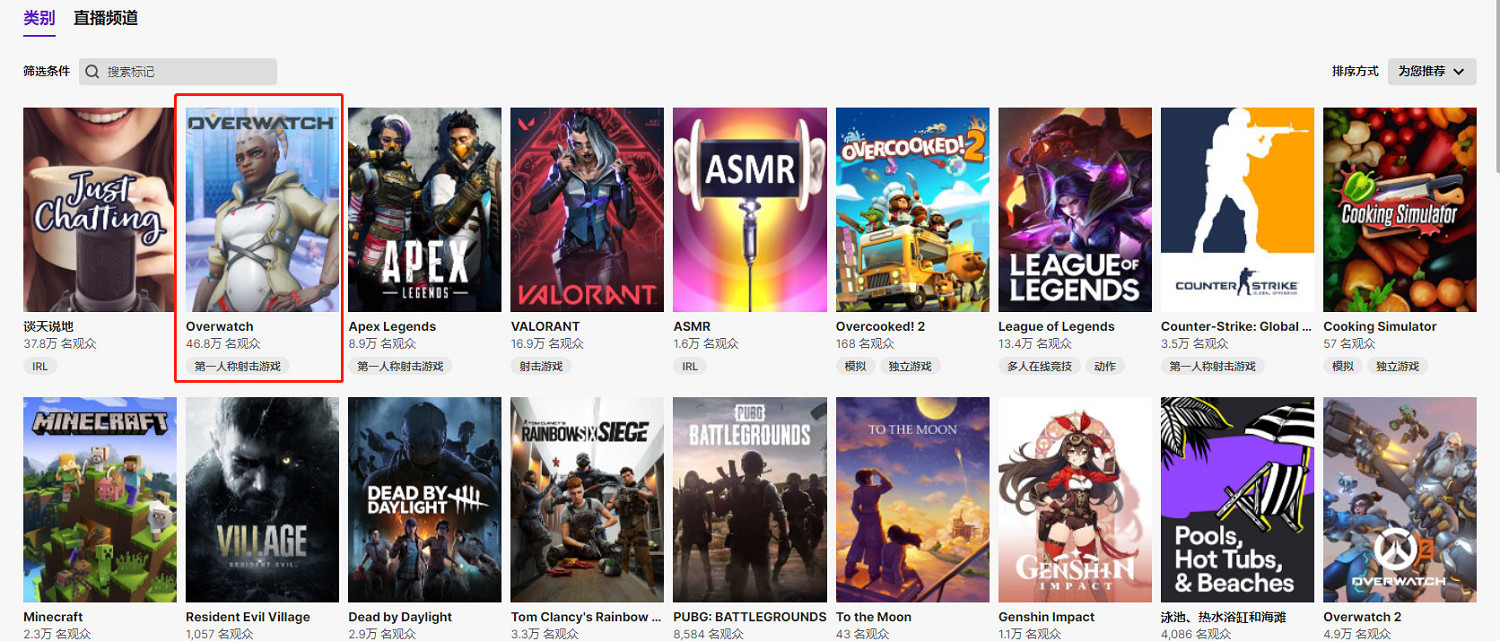Open the ASMR category cover image
1500x641 pixels.
tap(749, 210)
